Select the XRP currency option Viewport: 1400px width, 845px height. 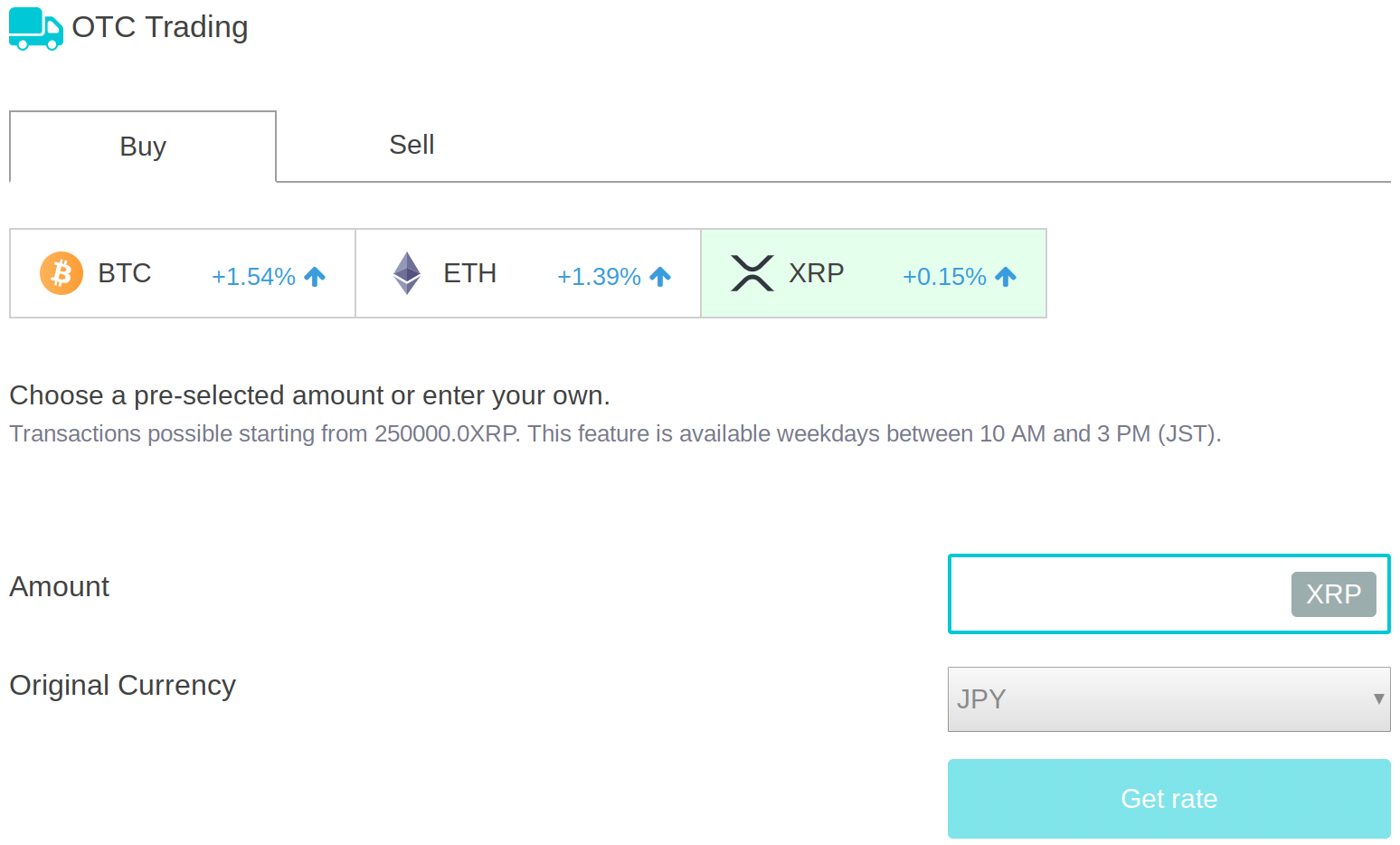pyautogui.click(x=874, y=273)
